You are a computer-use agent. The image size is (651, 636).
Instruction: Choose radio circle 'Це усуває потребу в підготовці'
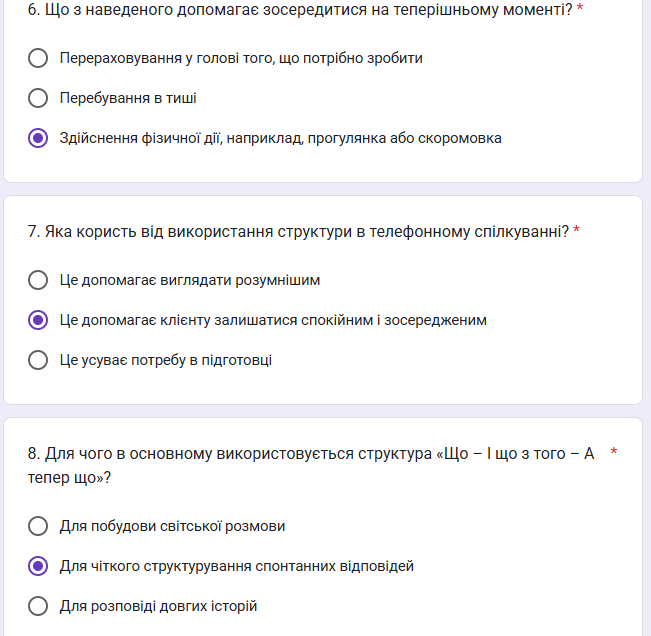coord(38,360)
